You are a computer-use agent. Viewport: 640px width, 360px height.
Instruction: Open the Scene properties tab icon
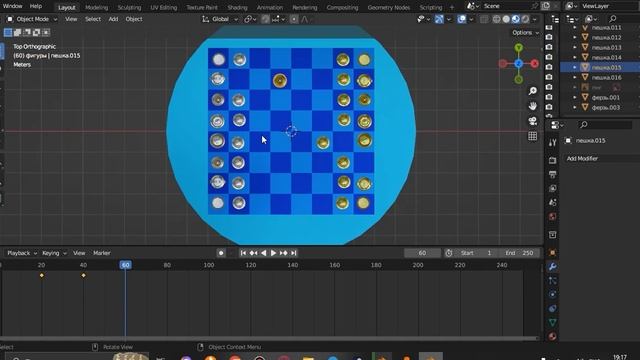coord(552,202)
